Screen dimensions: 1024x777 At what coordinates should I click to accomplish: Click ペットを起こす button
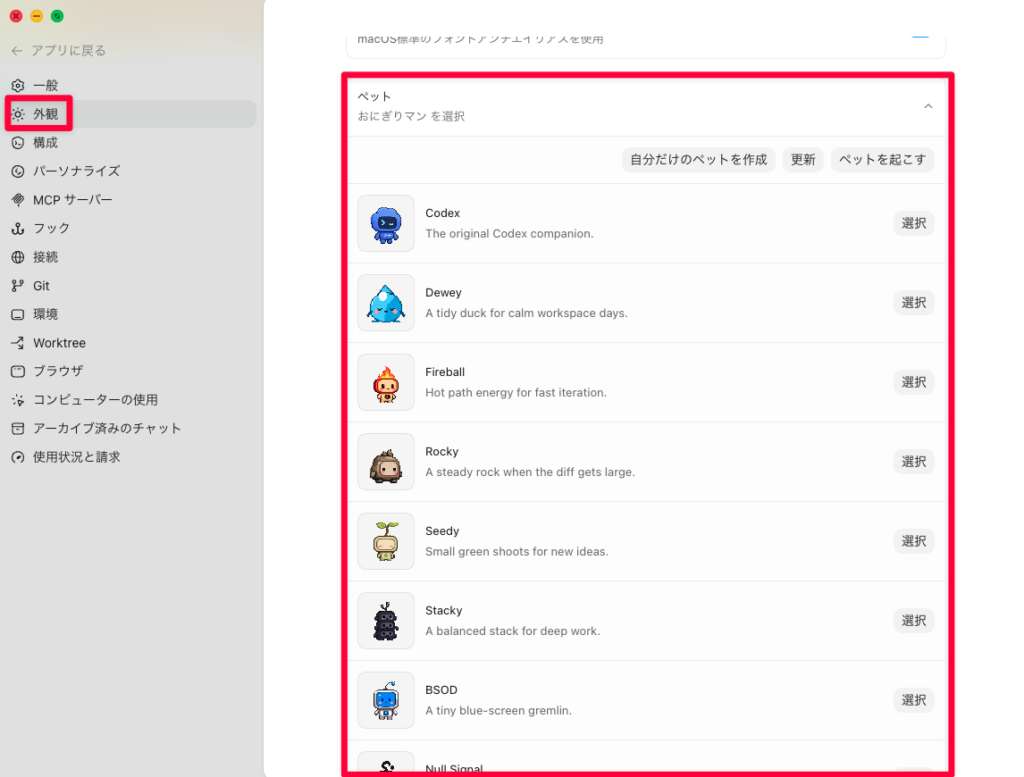[x=882, y=160]
